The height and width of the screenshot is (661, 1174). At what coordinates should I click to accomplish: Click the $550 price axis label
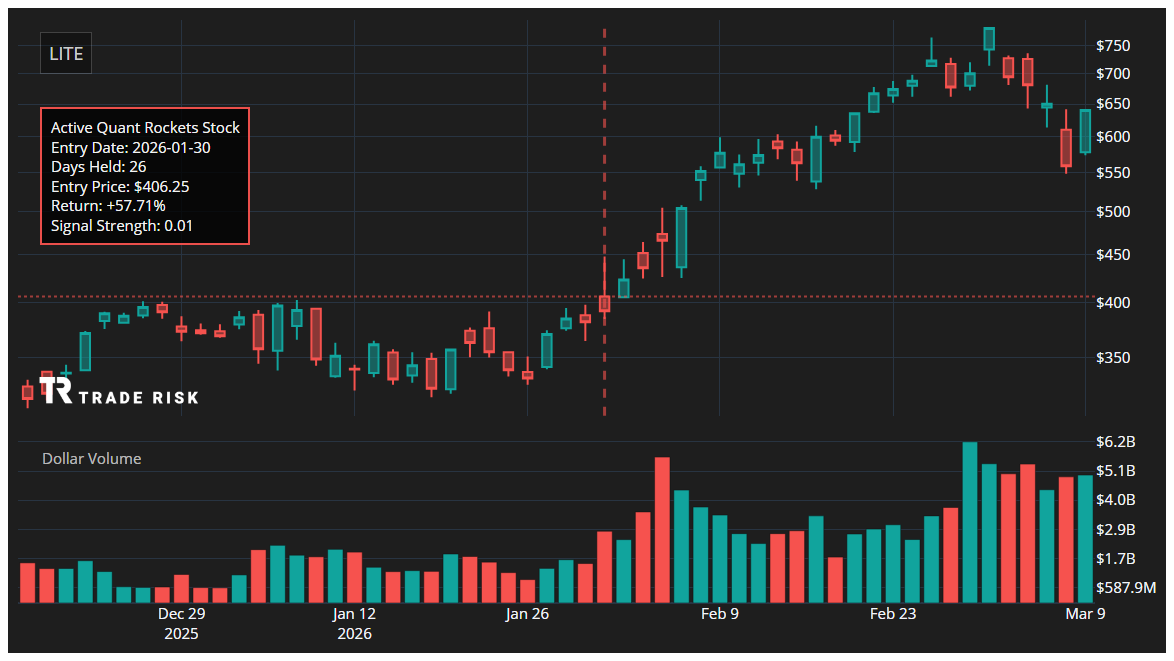(1113, 173)
